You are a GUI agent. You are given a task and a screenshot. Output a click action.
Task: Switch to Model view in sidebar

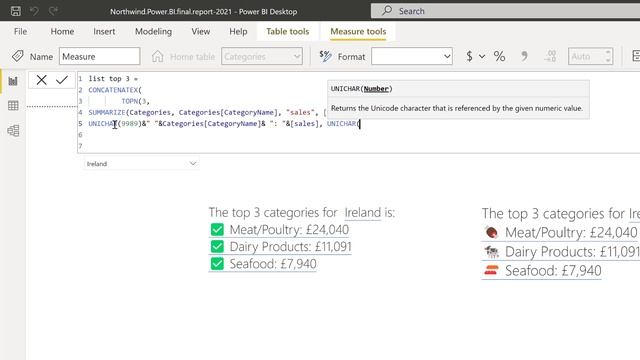[13, 131]
